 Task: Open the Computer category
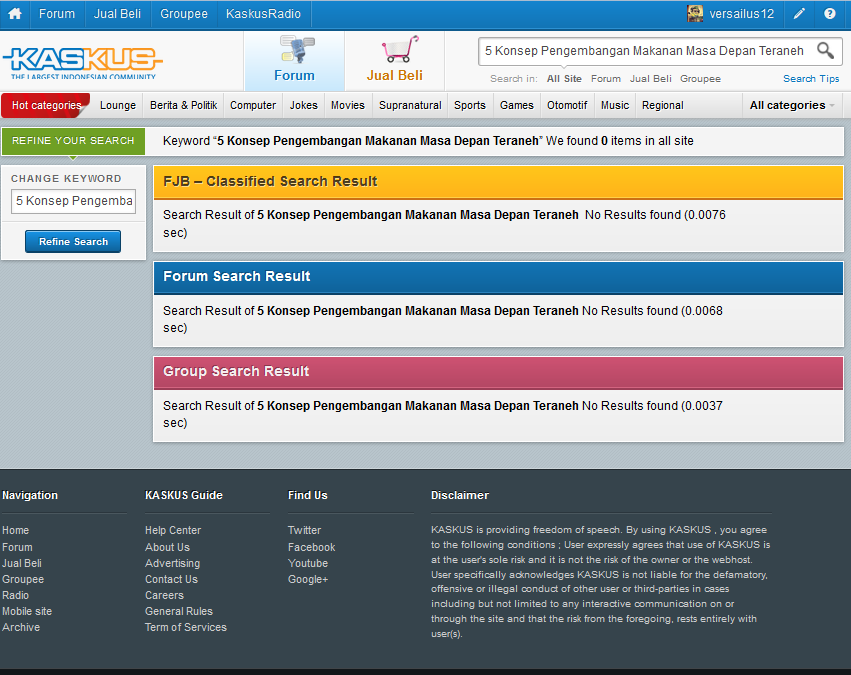pyautogui.click(x=253, y=105)
